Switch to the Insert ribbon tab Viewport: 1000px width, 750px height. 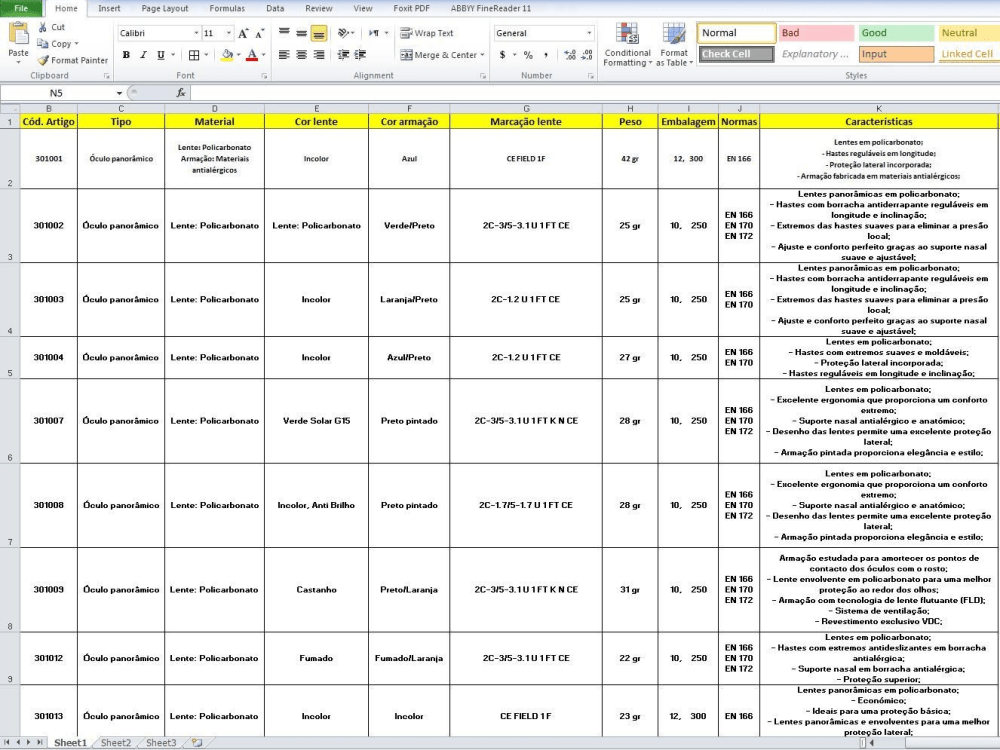tap(109, 8)
